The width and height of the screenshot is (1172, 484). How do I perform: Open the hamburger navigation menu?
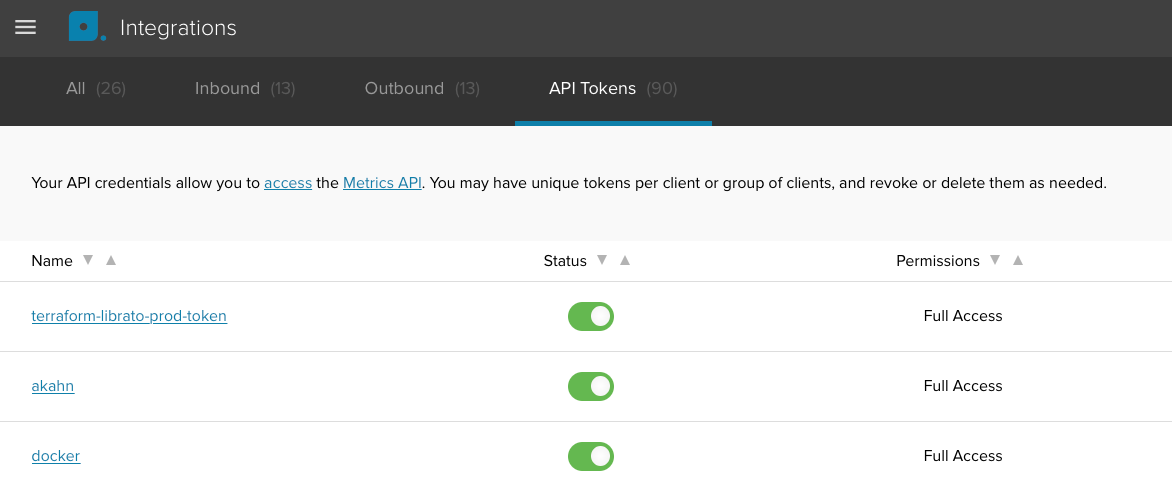pos(25,28)
